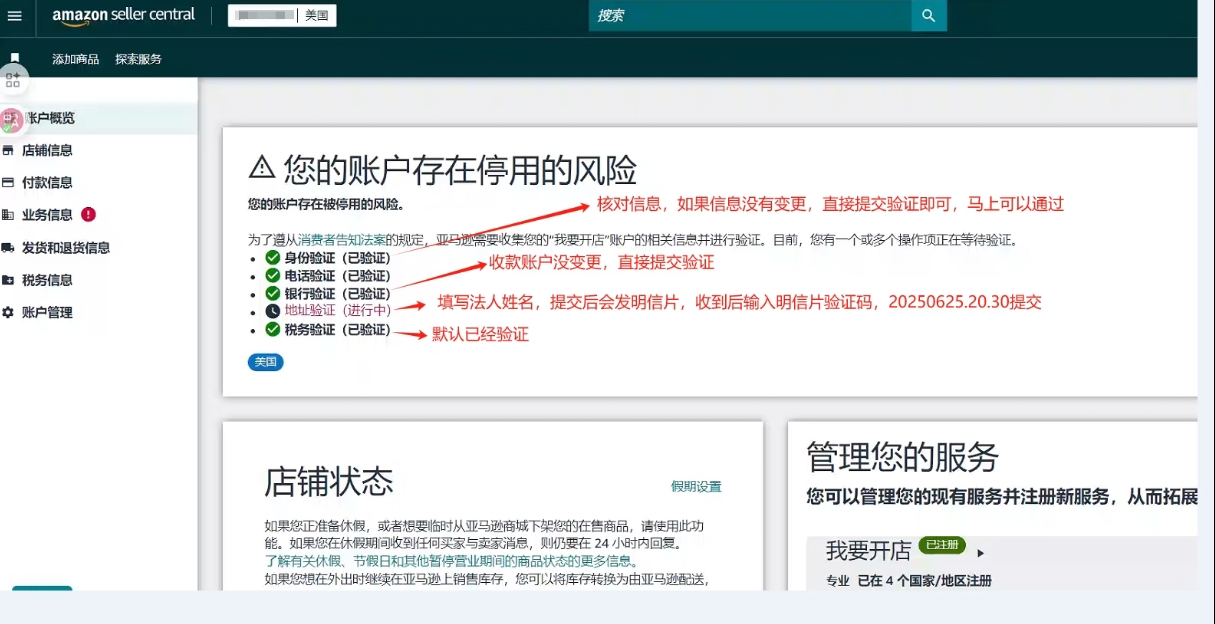Expand the 我要开店 arrow
Viewport: 1215px width, 624px height.
[981, 553]
